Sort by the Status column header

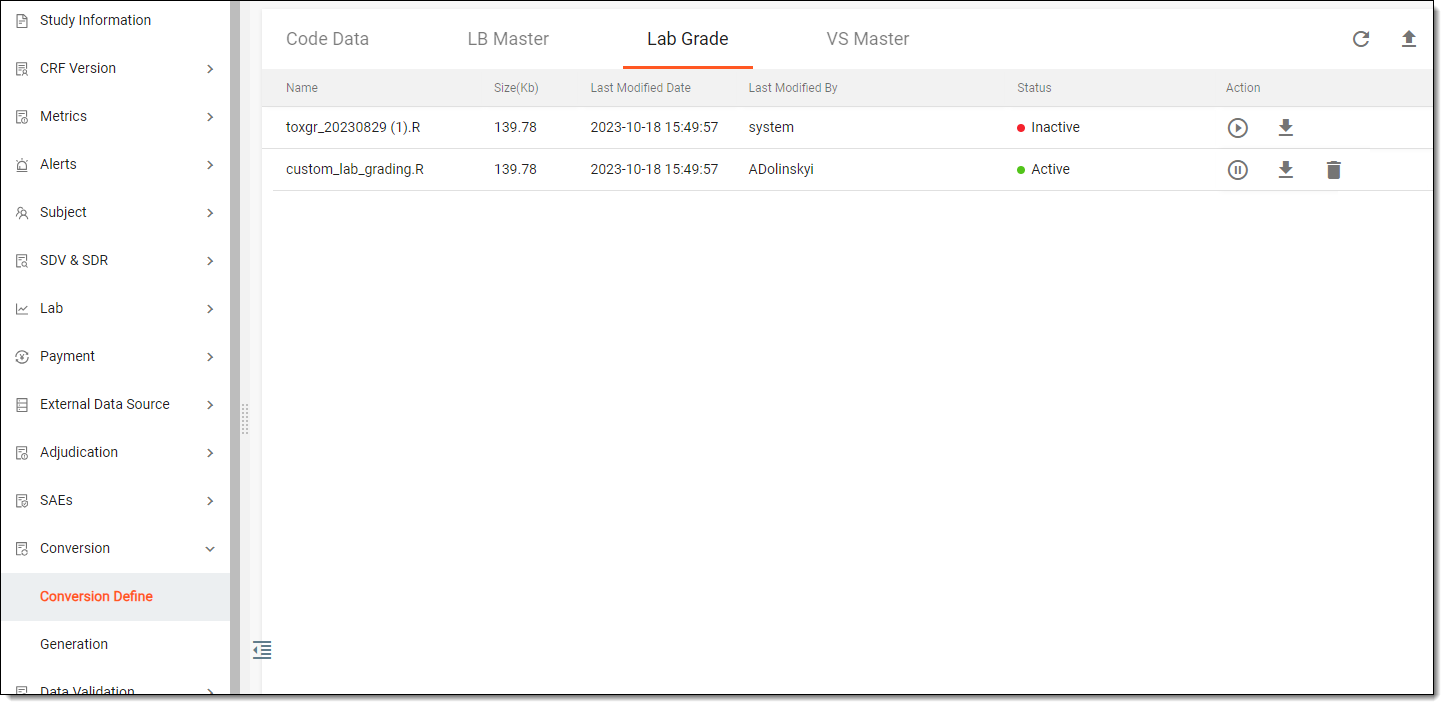[1034, 88]
